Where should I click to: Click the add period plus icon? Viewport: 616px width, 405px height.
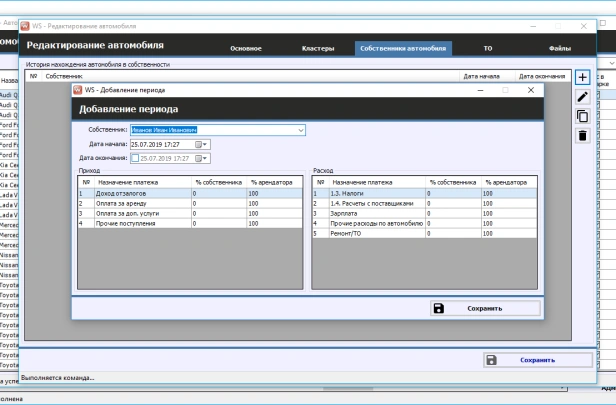582,77
